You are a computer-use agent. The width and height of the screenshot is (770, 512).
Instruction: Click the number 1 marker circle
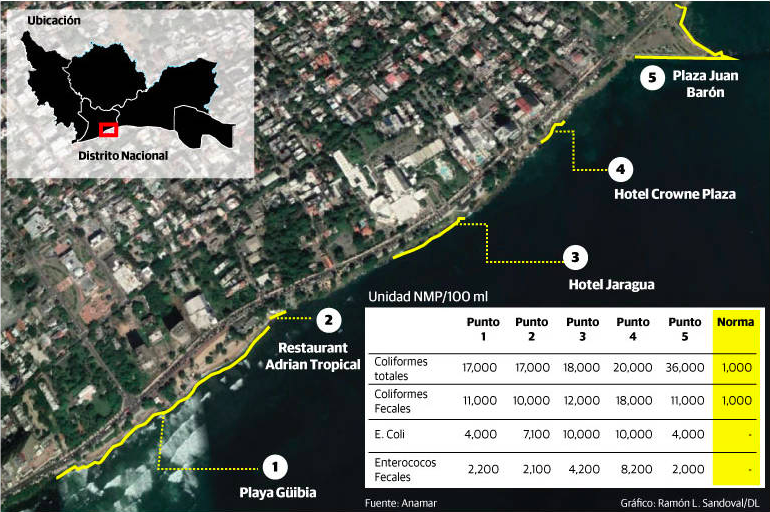pyautogui.click(x=275, y=467)
